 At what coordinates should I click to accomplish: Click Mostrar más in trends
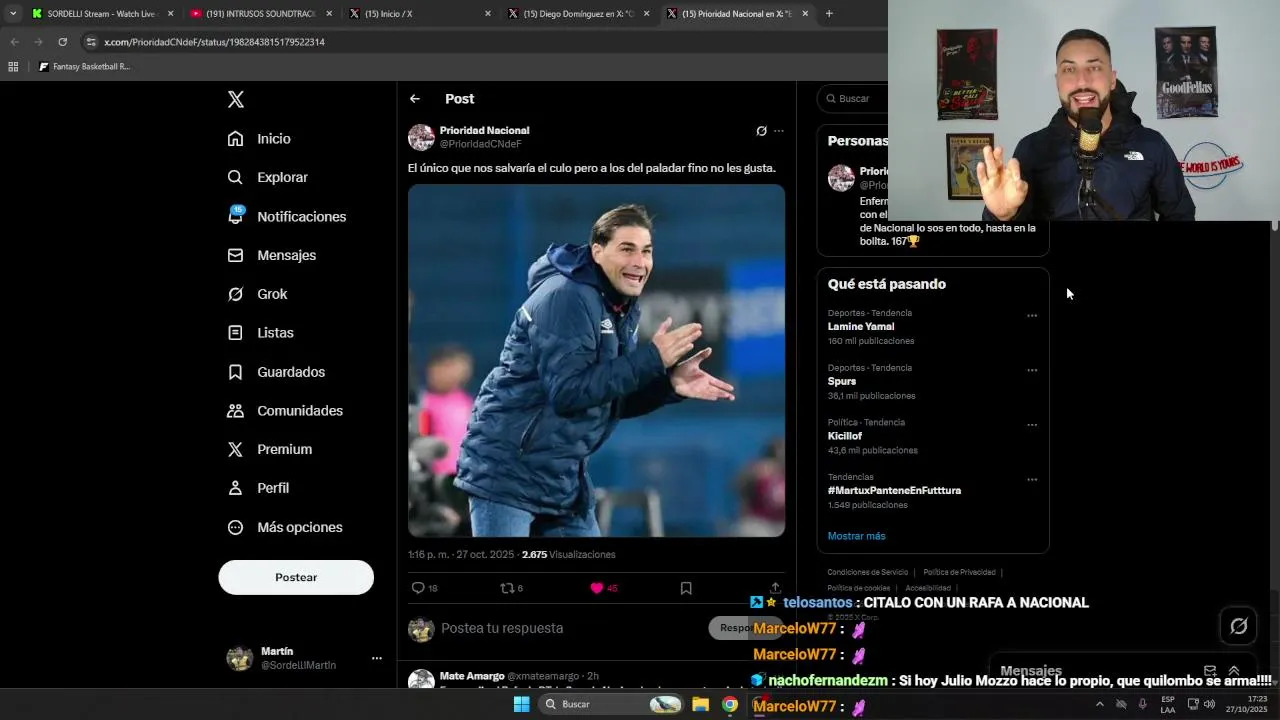(856, 536)
